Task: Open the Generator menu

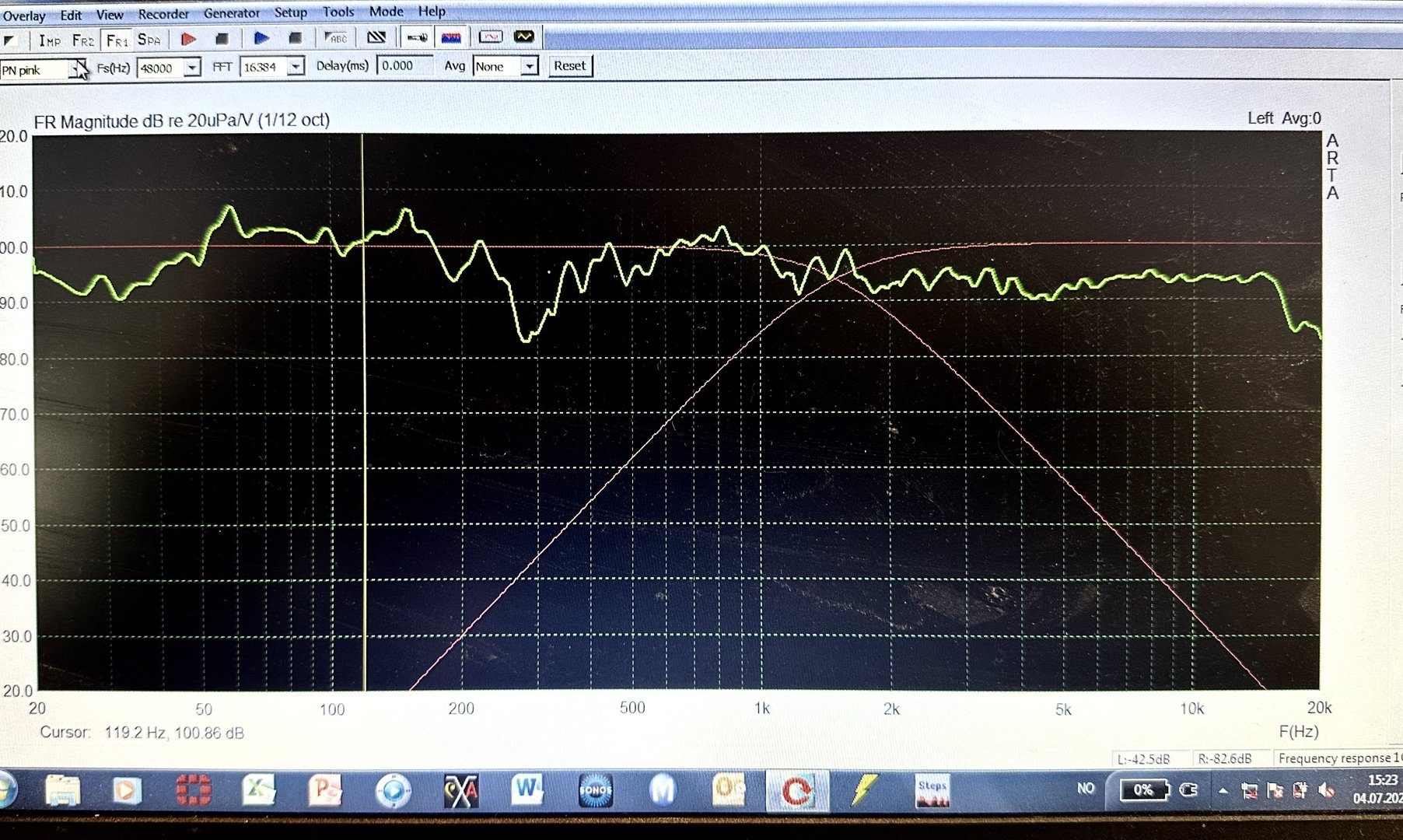Action: click(232, 13)
